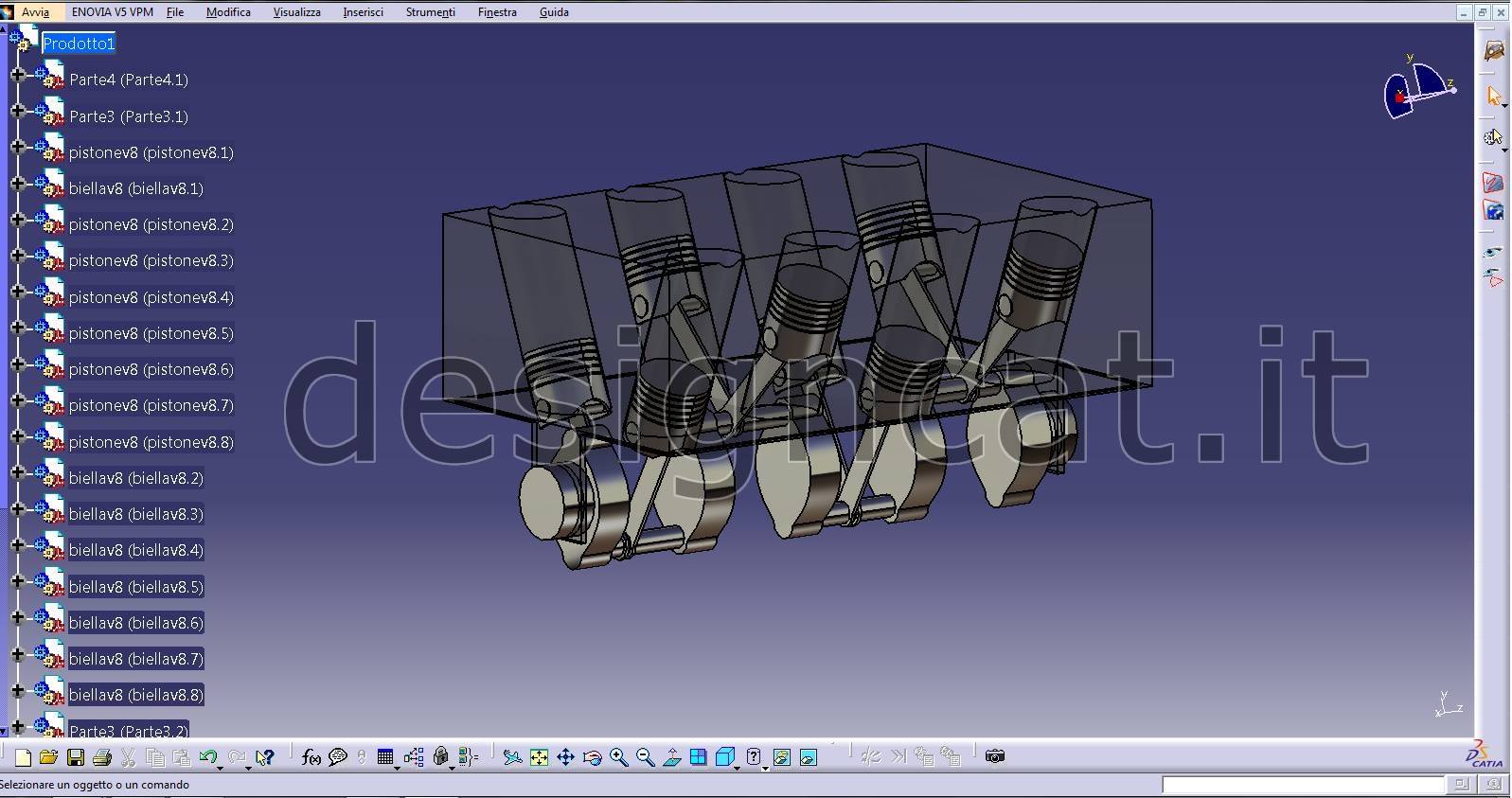Click the Formula f(x) icon
The width and height of the screenshot is (1512, 798).
click(311, 757)
